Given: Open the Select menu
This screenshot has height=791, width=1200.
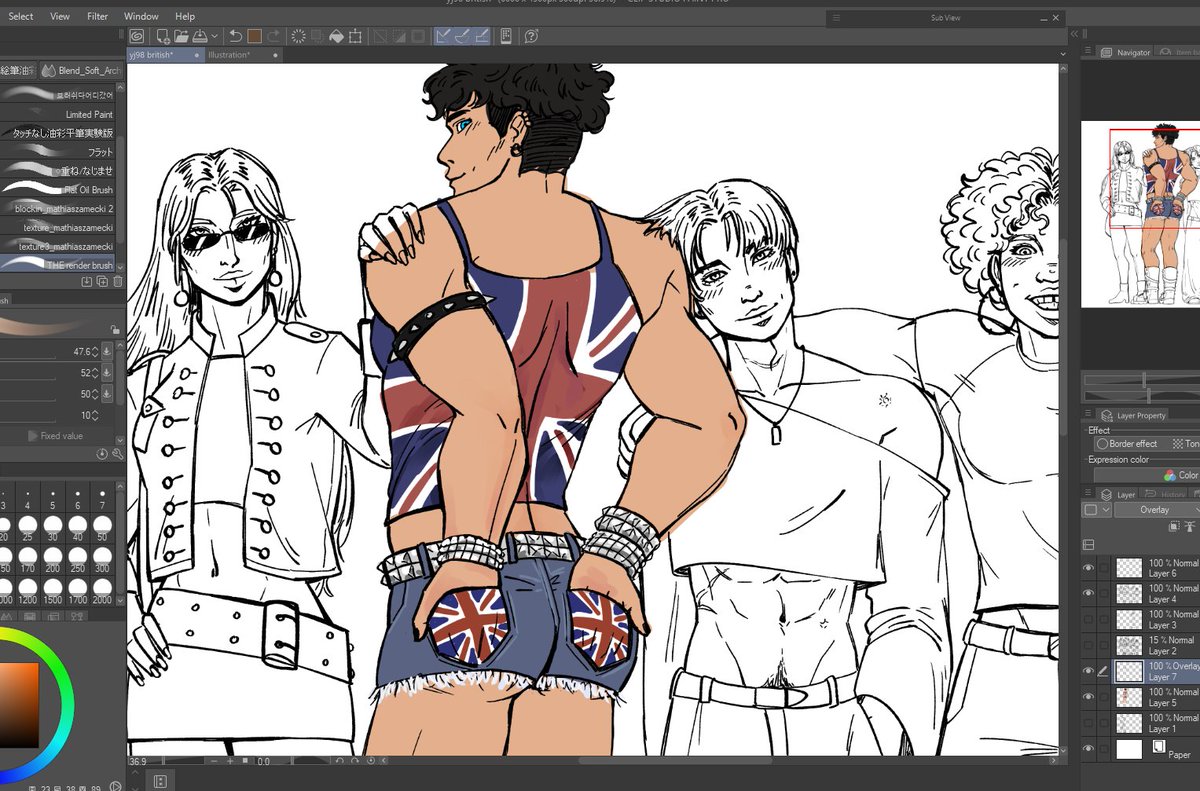Looking at the screenshot, I should pyautogui.click(x=20, y=16).
